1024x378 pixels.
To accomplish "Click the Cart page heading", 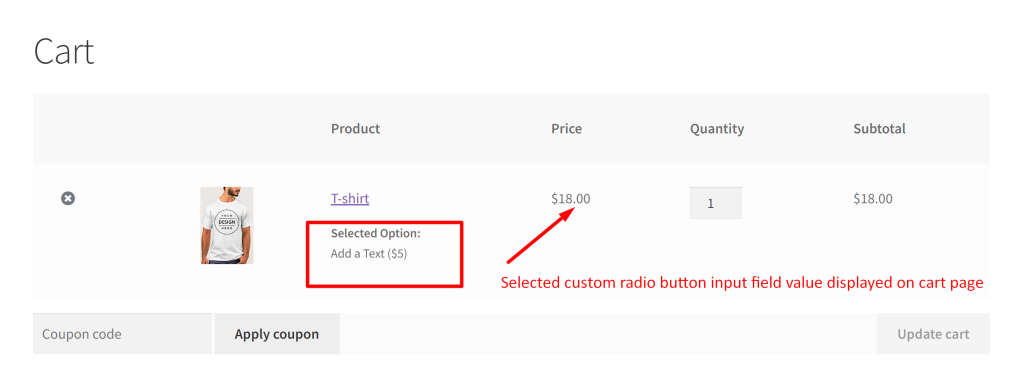I will (64, 52).
